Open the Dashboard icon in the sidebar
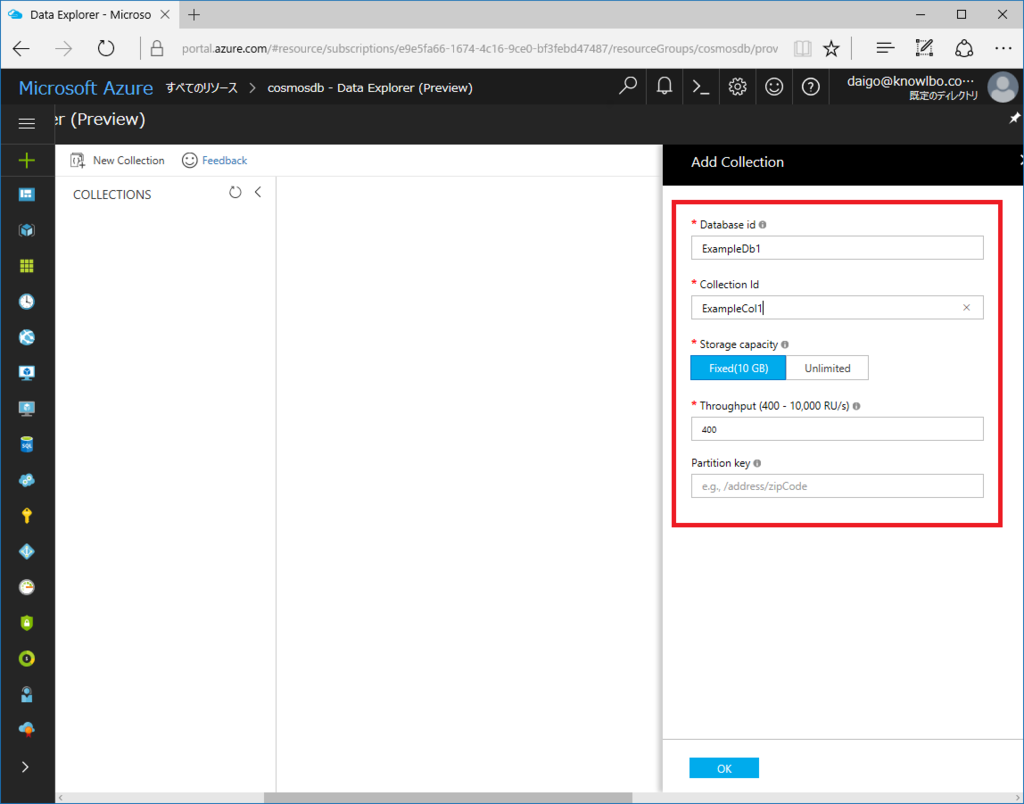 click(27, 195)
